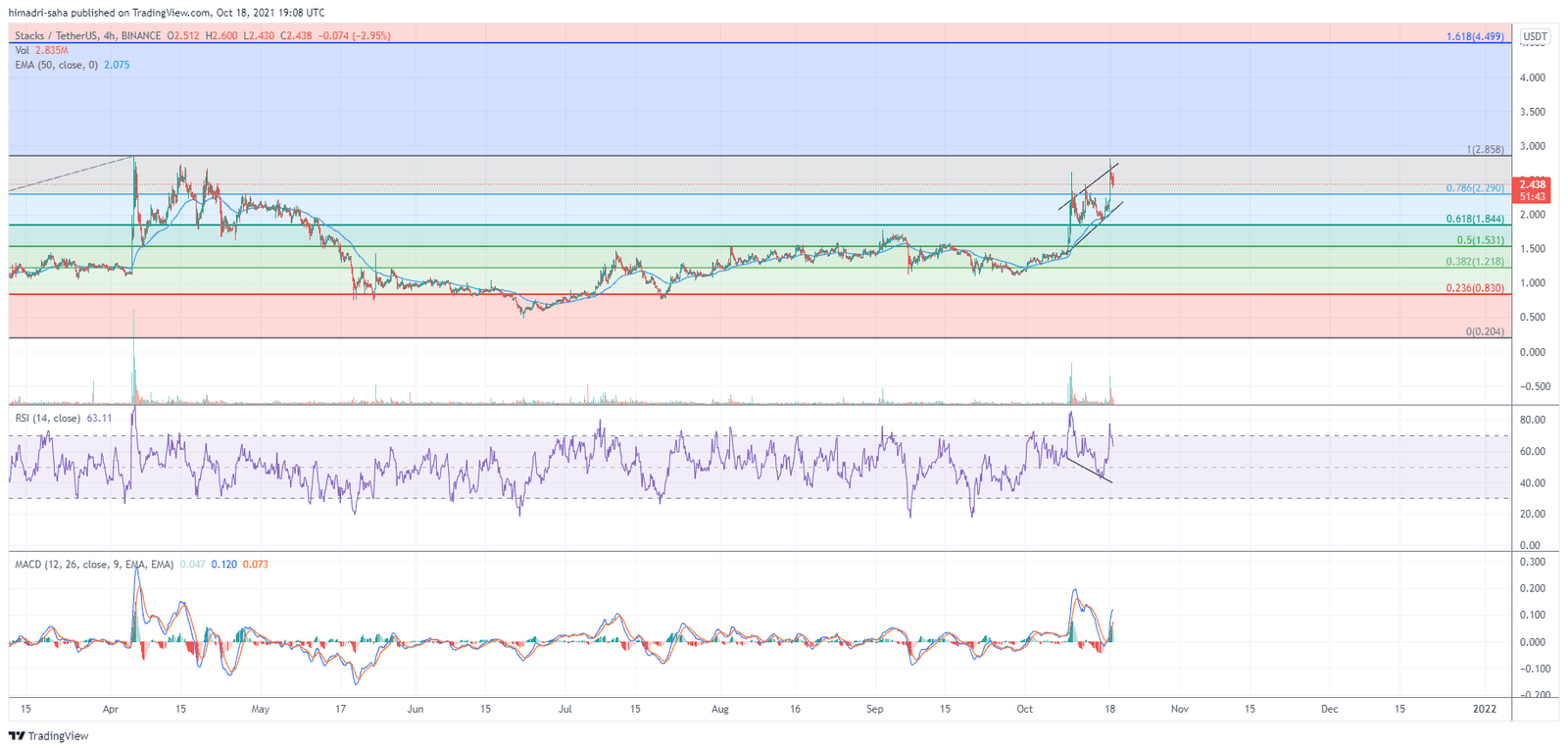Click the Fibonacci label 0(0.204)
The image size is (1568, 751).
[1485, 332]
